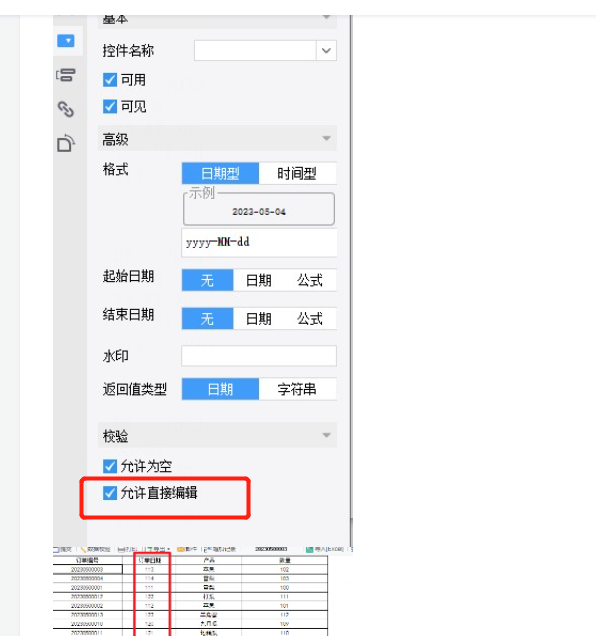
Task: Set 起始日期 to 公式
Action: point(310,280)
